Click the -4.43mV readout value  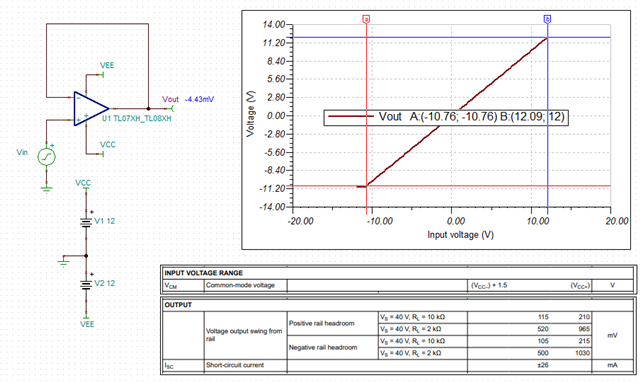[199, 99]
